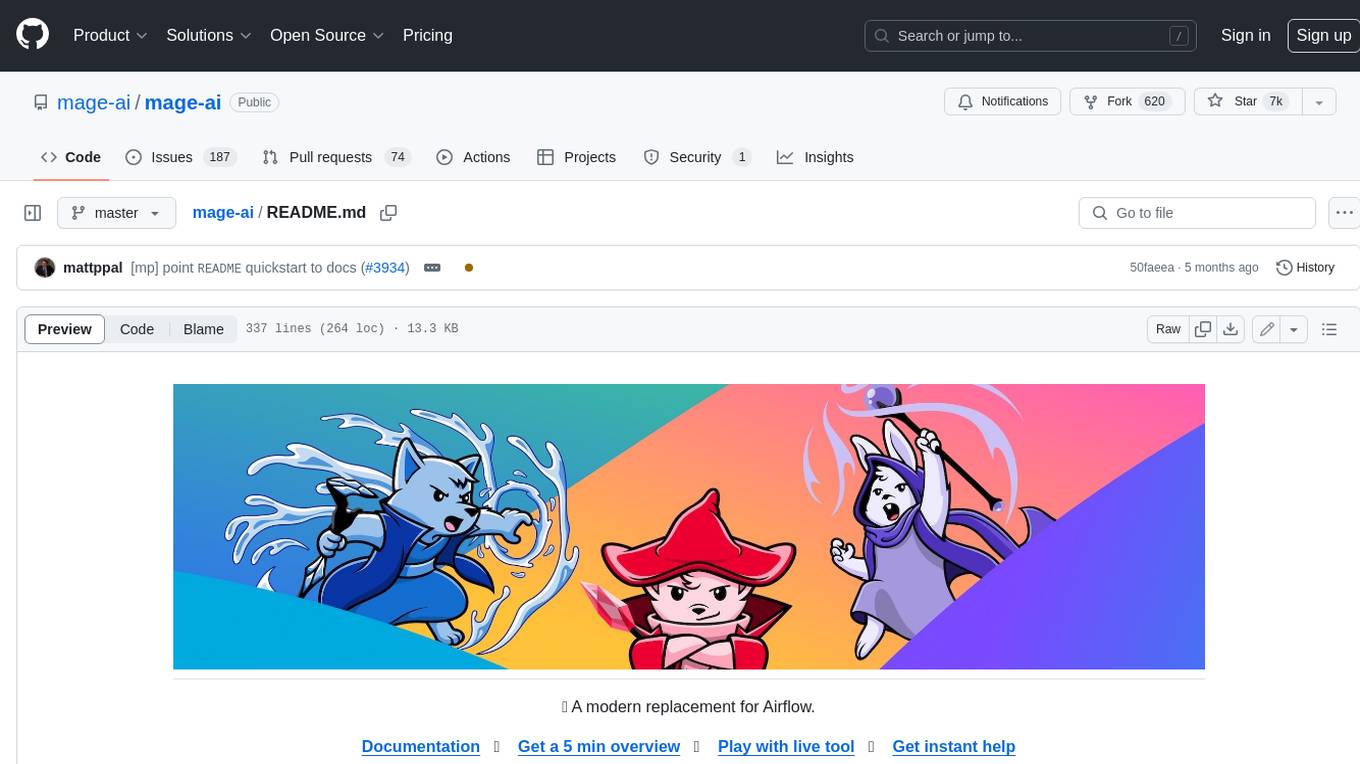Open the Notifications bell button

(1003, 101)
